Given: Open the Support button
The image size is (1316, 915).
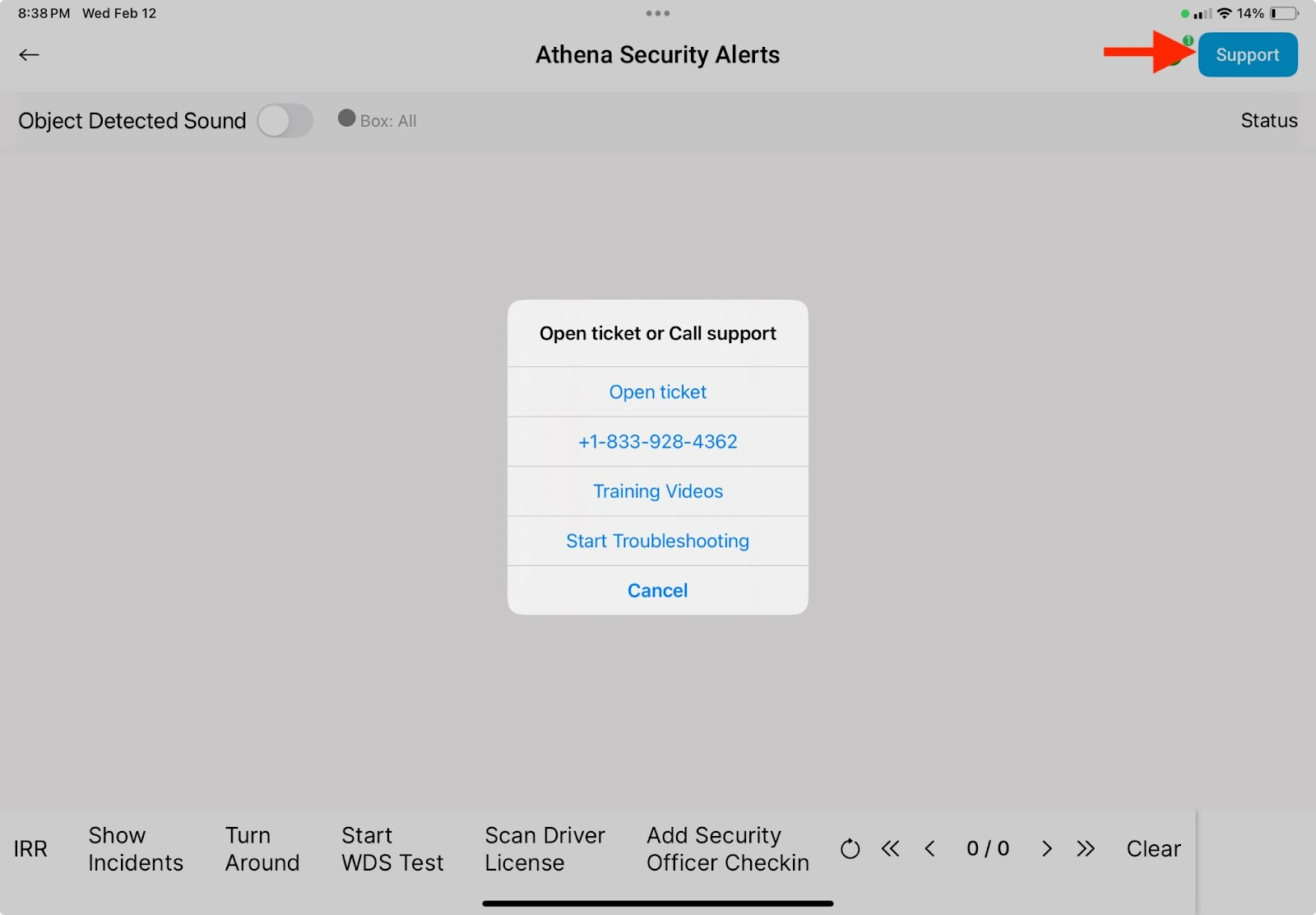Looking at the screenshot, I should (1248, 55).
